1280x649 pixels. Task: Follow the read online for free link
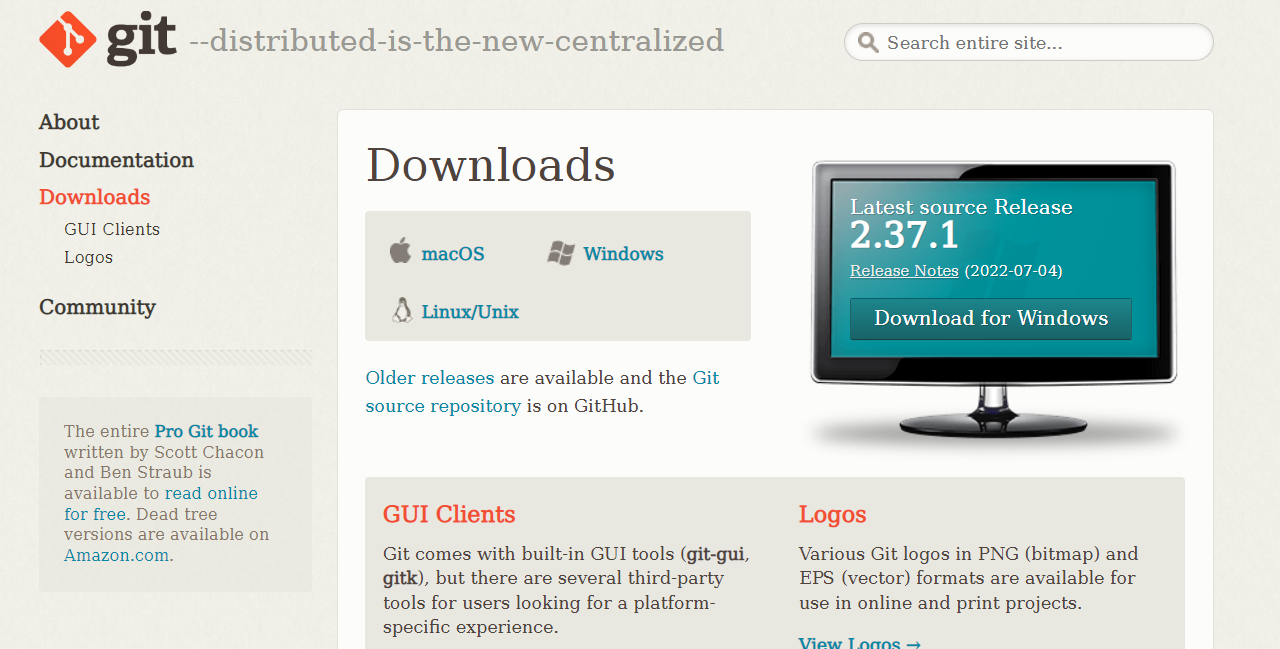[161, 504]
